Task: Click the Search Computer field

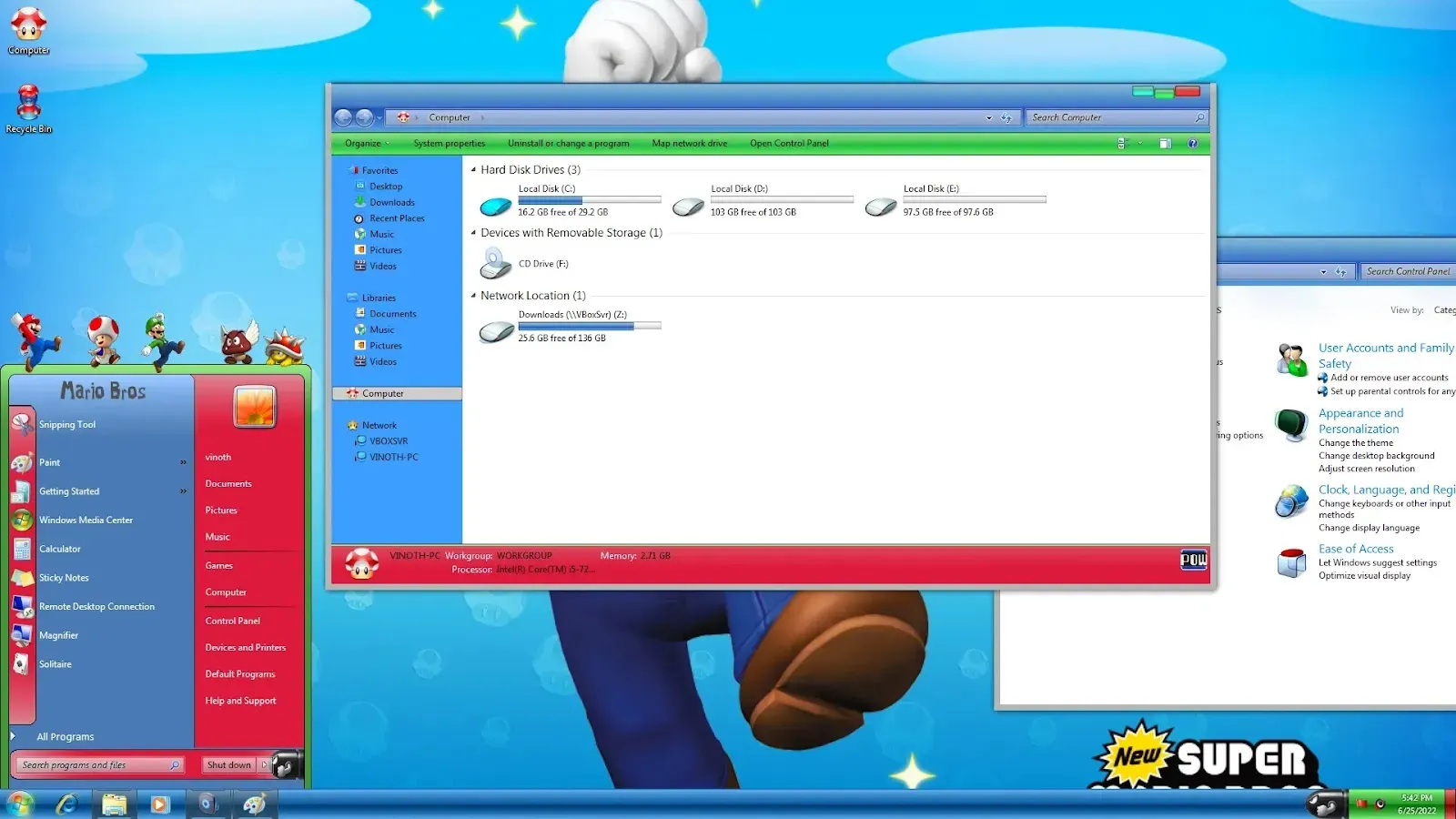Action: click(1110, 117)
